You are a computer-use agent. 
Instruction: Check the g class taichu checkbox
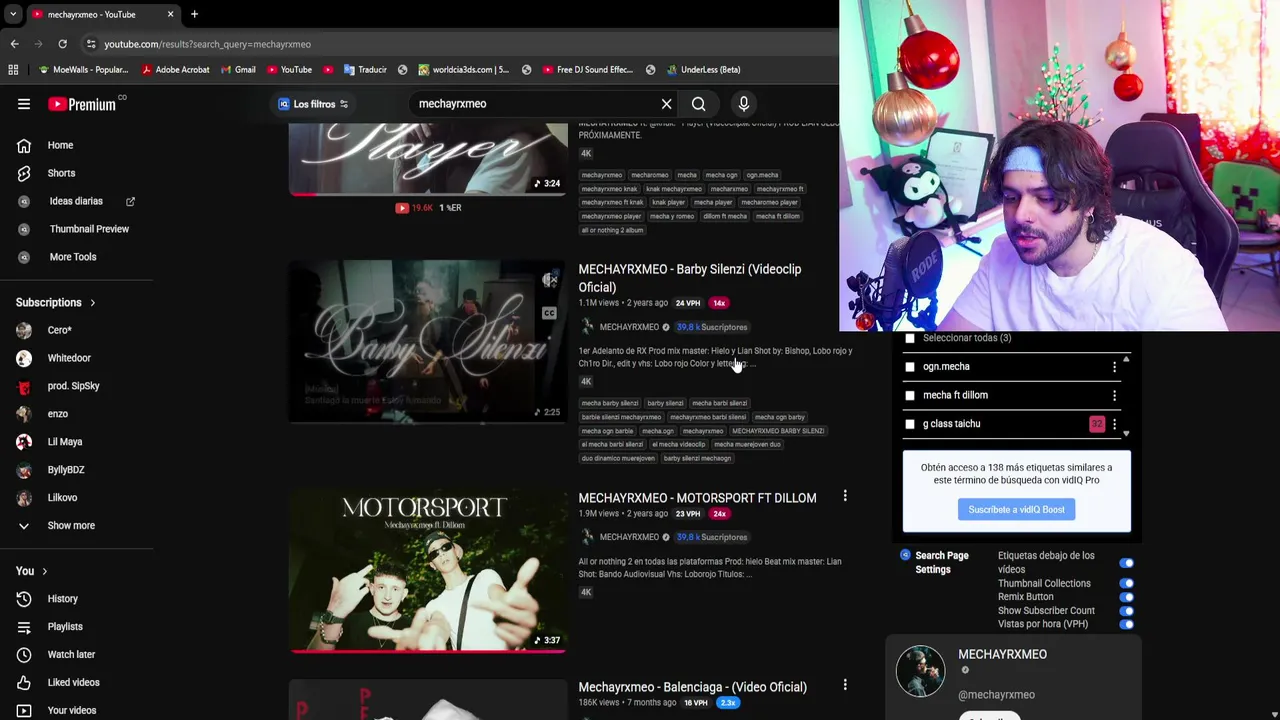(x=909, y=424)
